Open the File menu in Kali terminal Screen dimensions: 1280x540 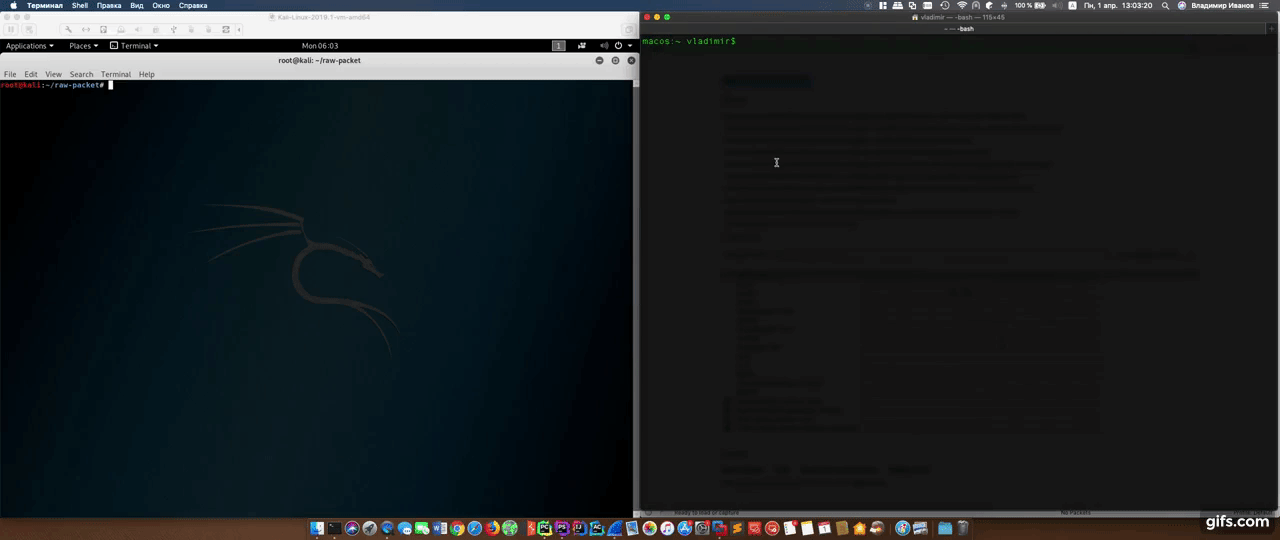click(x=10, y=74)
